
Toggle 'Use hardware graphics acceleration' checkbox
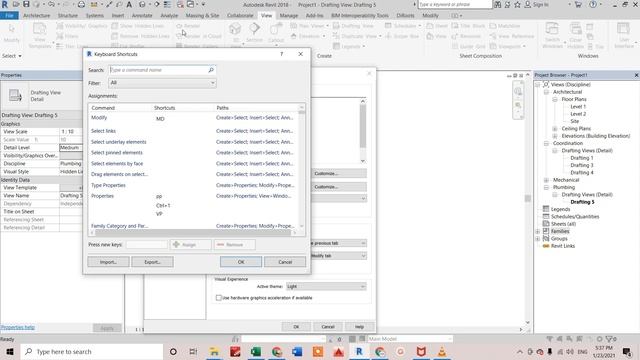pos(219,298)
